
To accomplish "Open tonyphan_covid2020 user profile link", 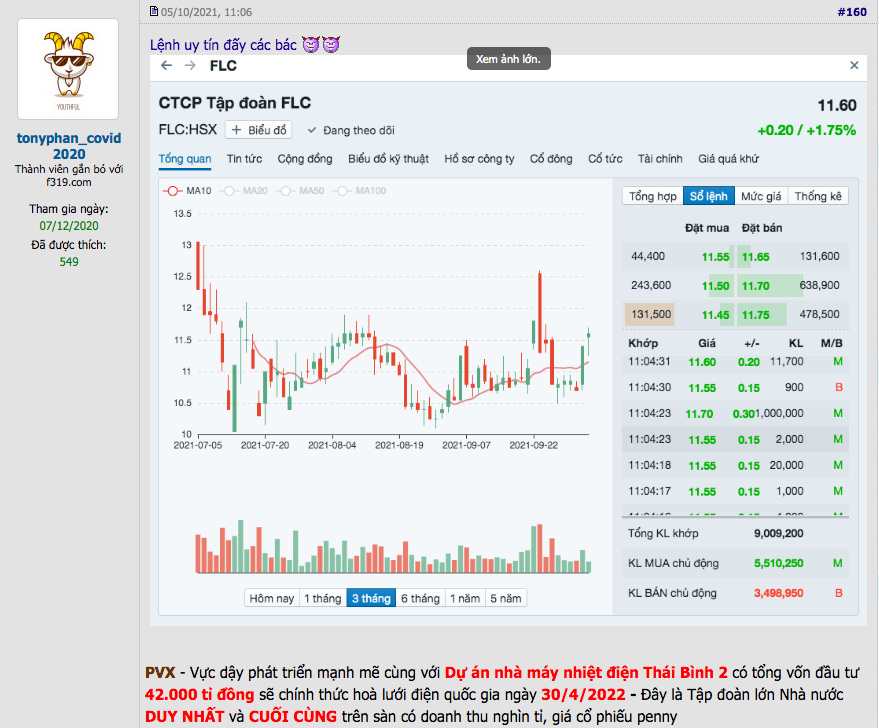I will coord(69,146).
